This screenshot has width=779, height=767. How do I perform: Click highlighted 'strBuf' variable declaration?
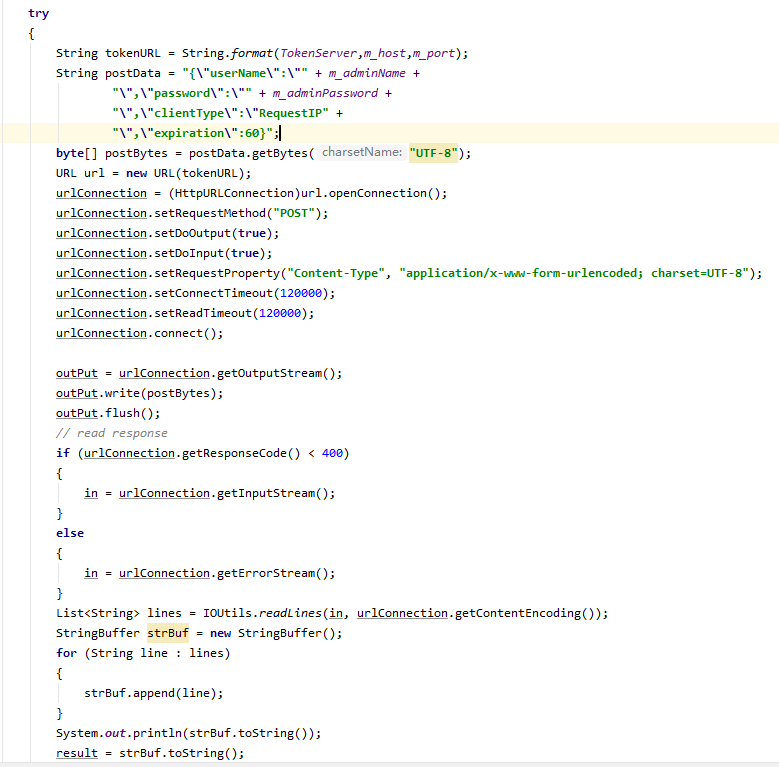click(x=168, y=633)
